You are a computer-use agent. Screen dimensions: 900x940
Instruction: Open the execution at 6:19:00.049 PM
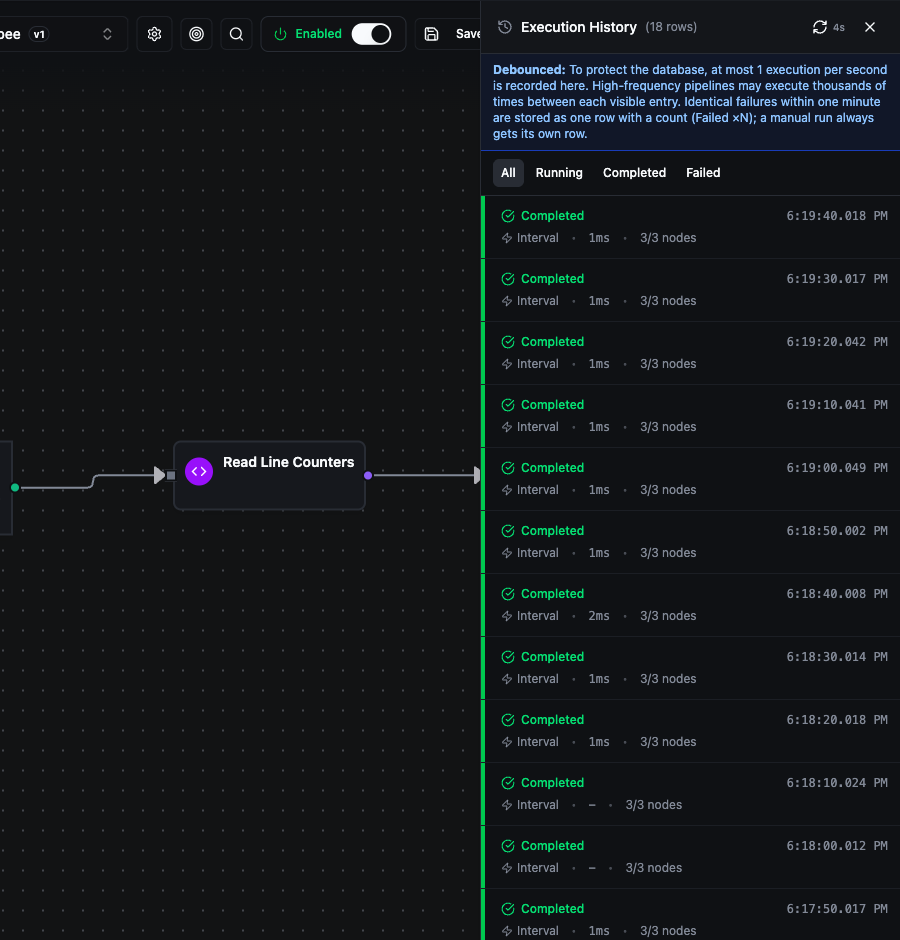[692, 478]
